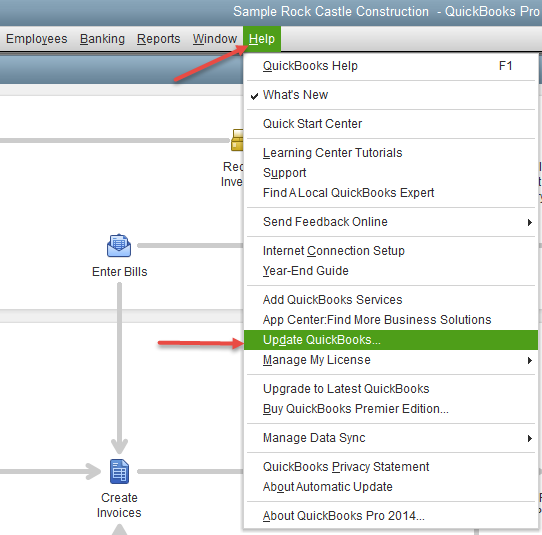This screenshot has width=542, height=535.
Task: Open the Create Invoices icon
Action: pos(119,471)
